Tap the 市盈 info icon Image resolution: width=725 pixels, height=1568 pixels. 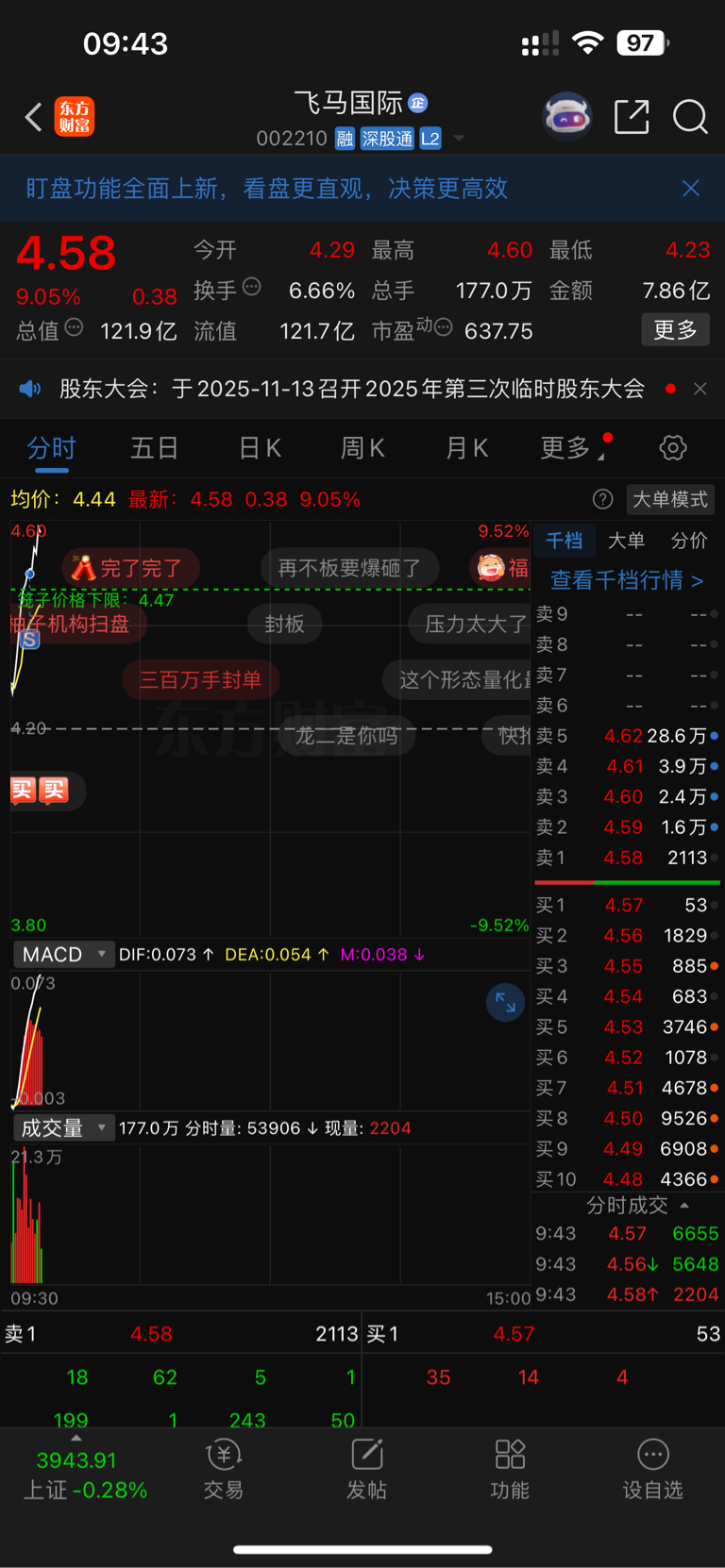click(x=444, y=327)
